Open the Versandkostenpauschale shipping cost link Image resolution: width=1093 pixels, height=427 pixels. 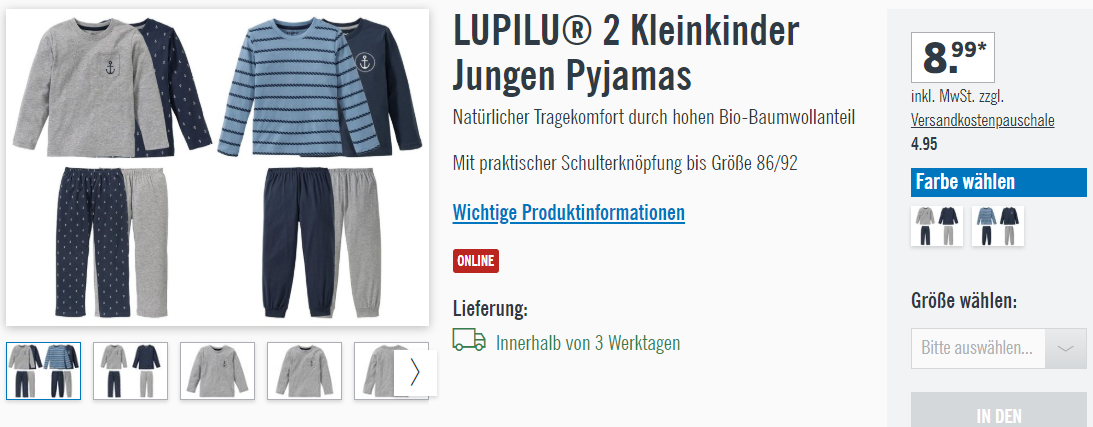(982, 121)
